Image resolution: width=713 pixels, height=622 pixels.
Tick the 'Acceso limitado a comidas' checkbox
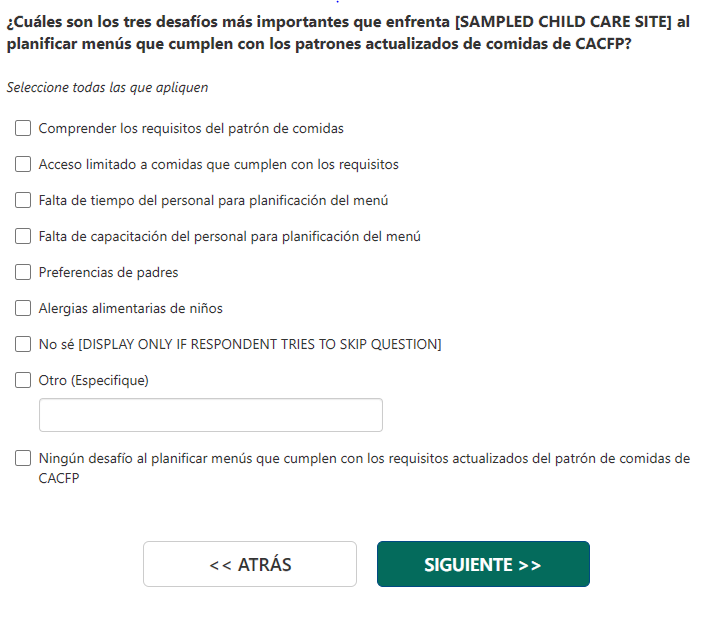click(23, 164)
